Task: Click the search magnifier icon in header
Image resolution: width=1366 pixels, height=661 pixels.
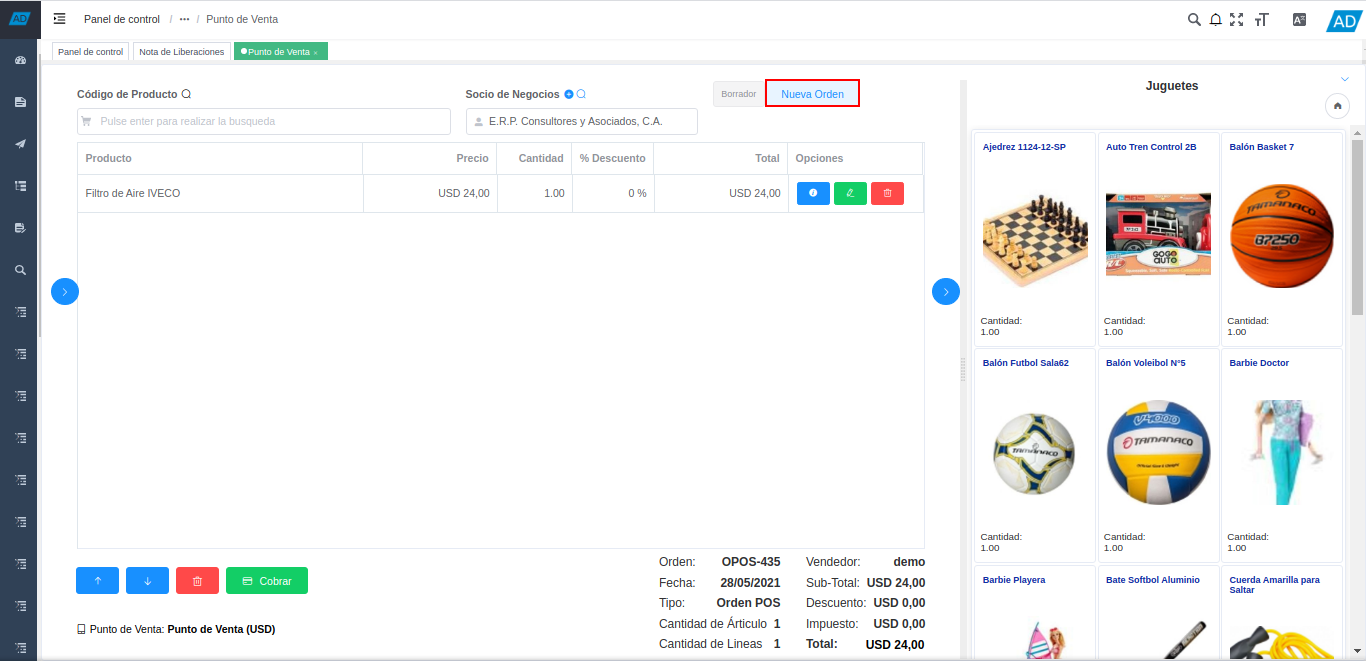Action: tap(1194, 19)
